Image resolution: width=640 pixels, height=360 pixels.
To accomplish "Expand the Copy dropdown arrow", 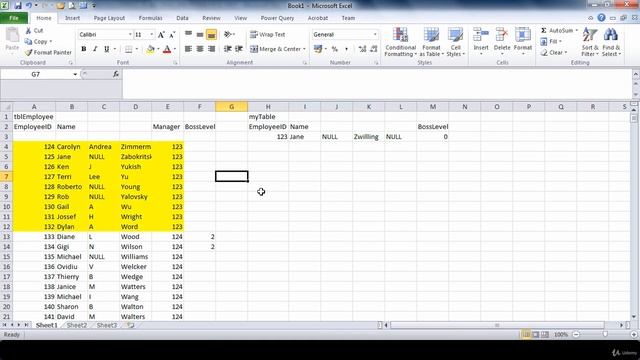I will [x=51, y=42].
